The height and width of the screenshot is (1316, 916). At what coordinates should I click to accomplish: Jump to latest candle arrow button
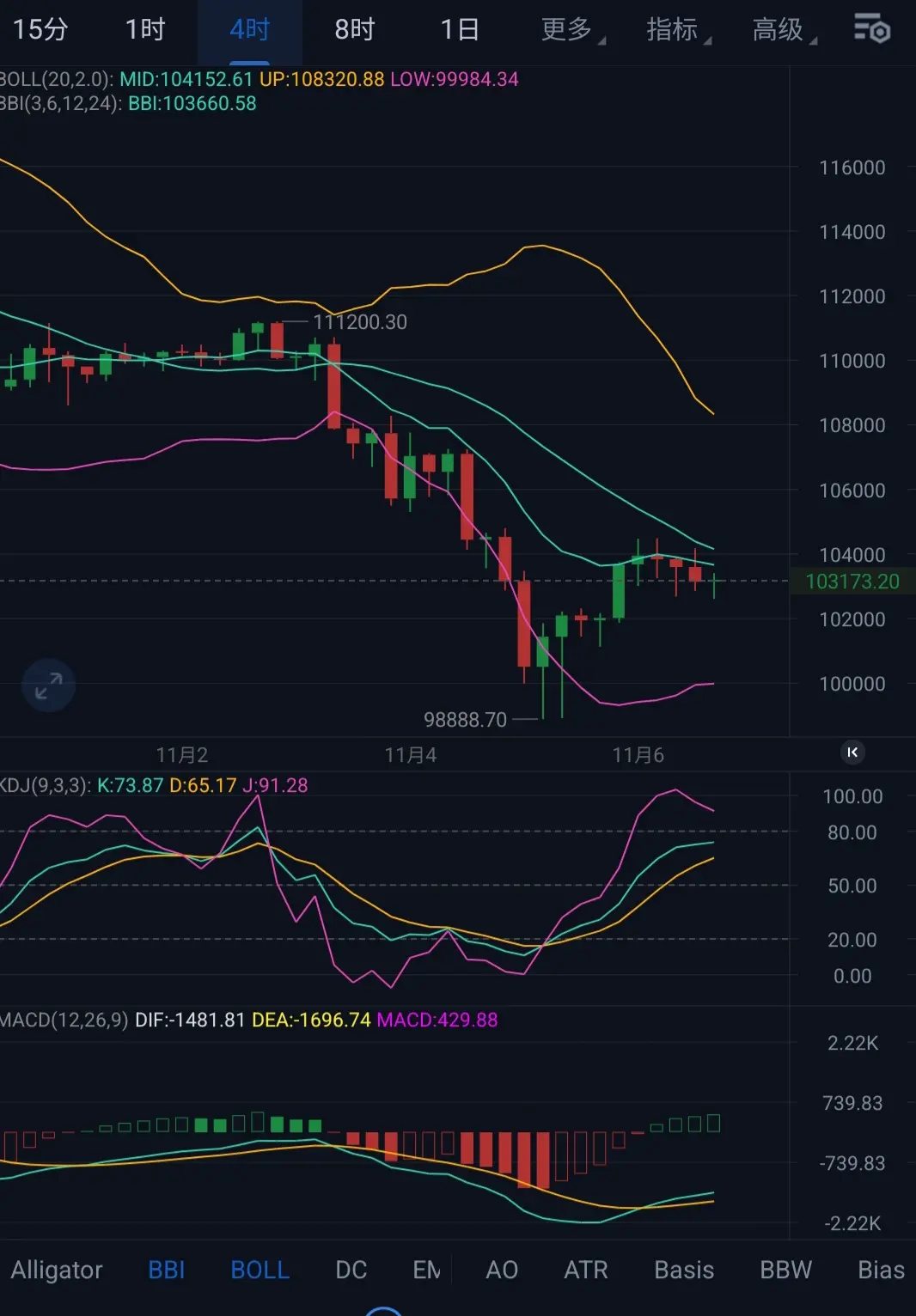(x=852, y=752)
